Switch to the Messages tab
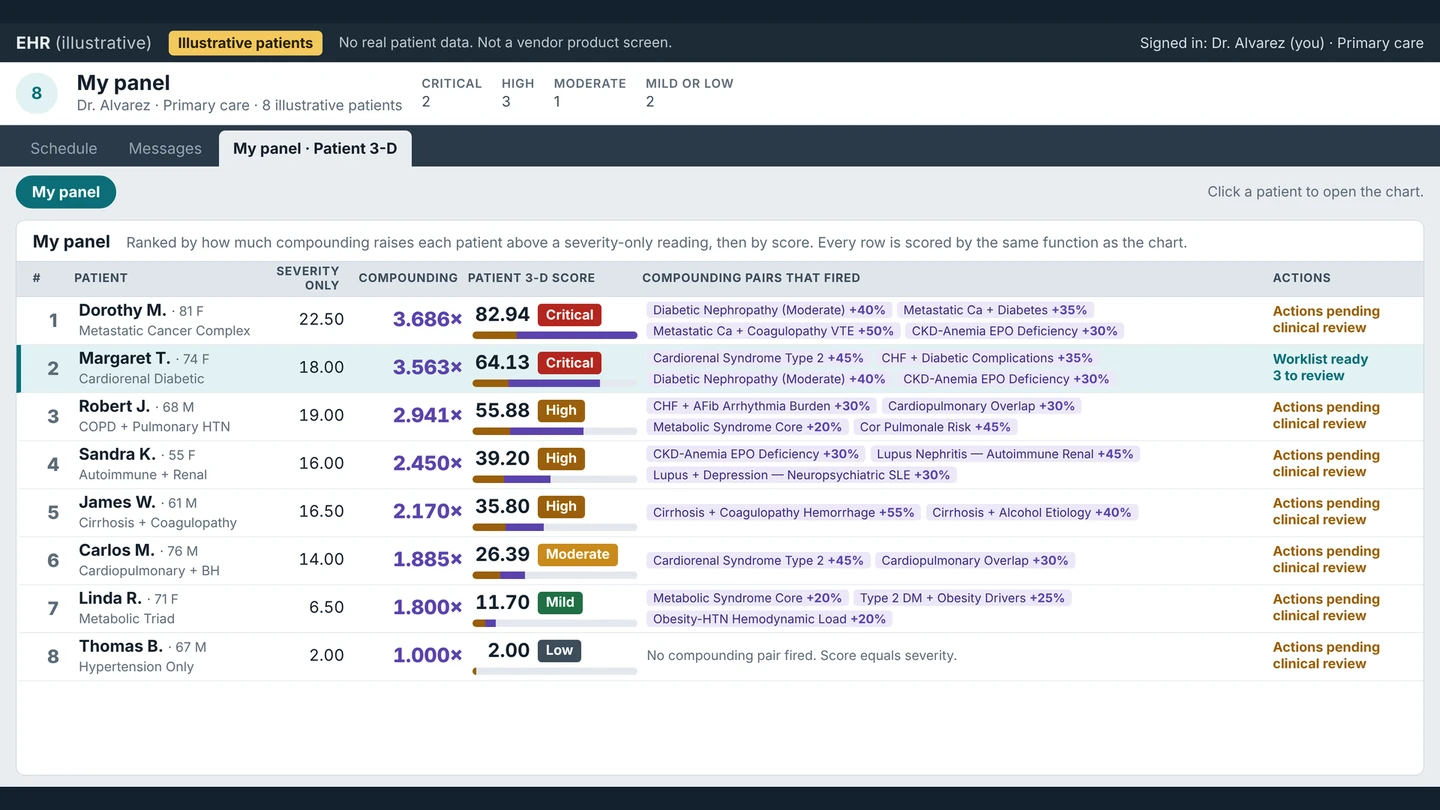1440x810 pixels. point(165,148)
